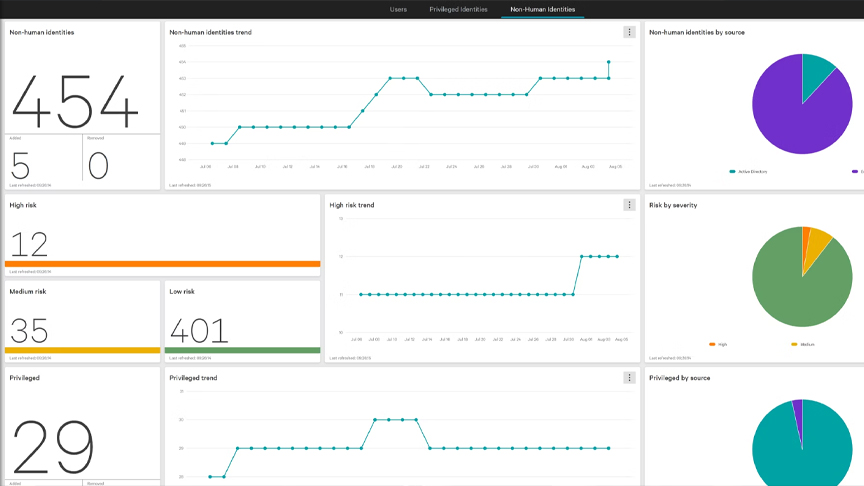Switch to the Privileged Identities tab
This screenshot has width=864, height=486.
(x=458, y=9)
